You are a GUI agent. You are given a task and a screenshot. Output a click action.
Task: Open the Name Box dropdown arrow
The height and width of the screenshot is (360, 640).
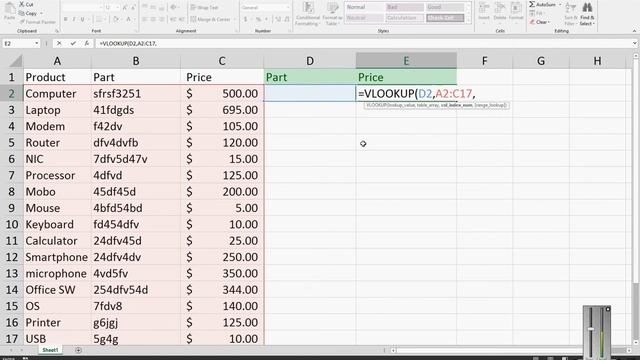[36, 43]
